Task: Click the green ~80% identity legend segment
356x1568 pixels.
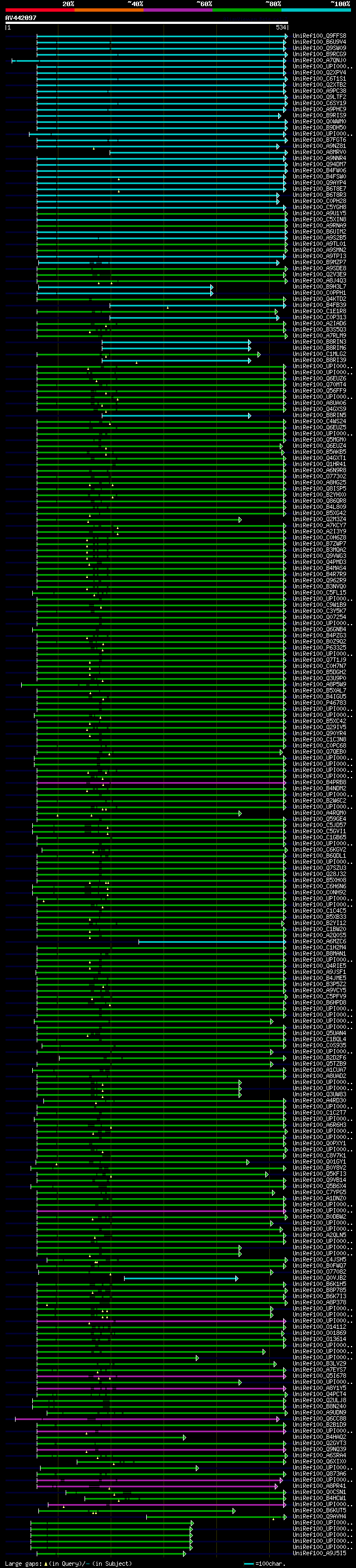Action: [x=247, y=10]
